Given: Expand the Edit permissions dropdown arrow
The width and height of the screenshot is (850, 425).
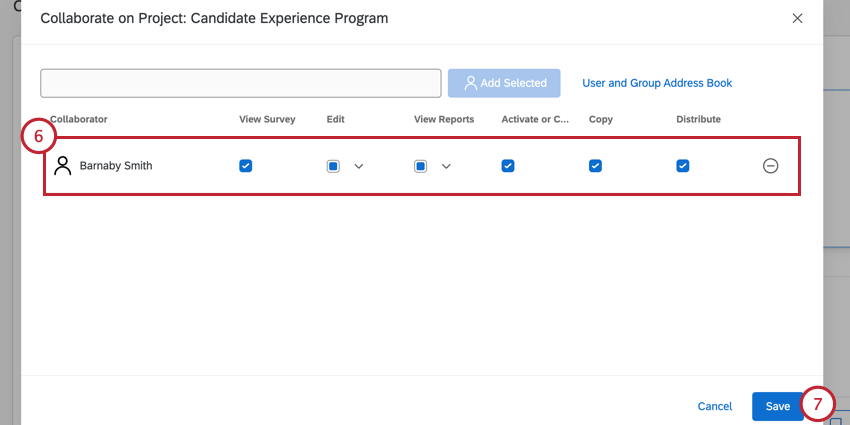Looking at the screenshot, I should click(358, 166).
